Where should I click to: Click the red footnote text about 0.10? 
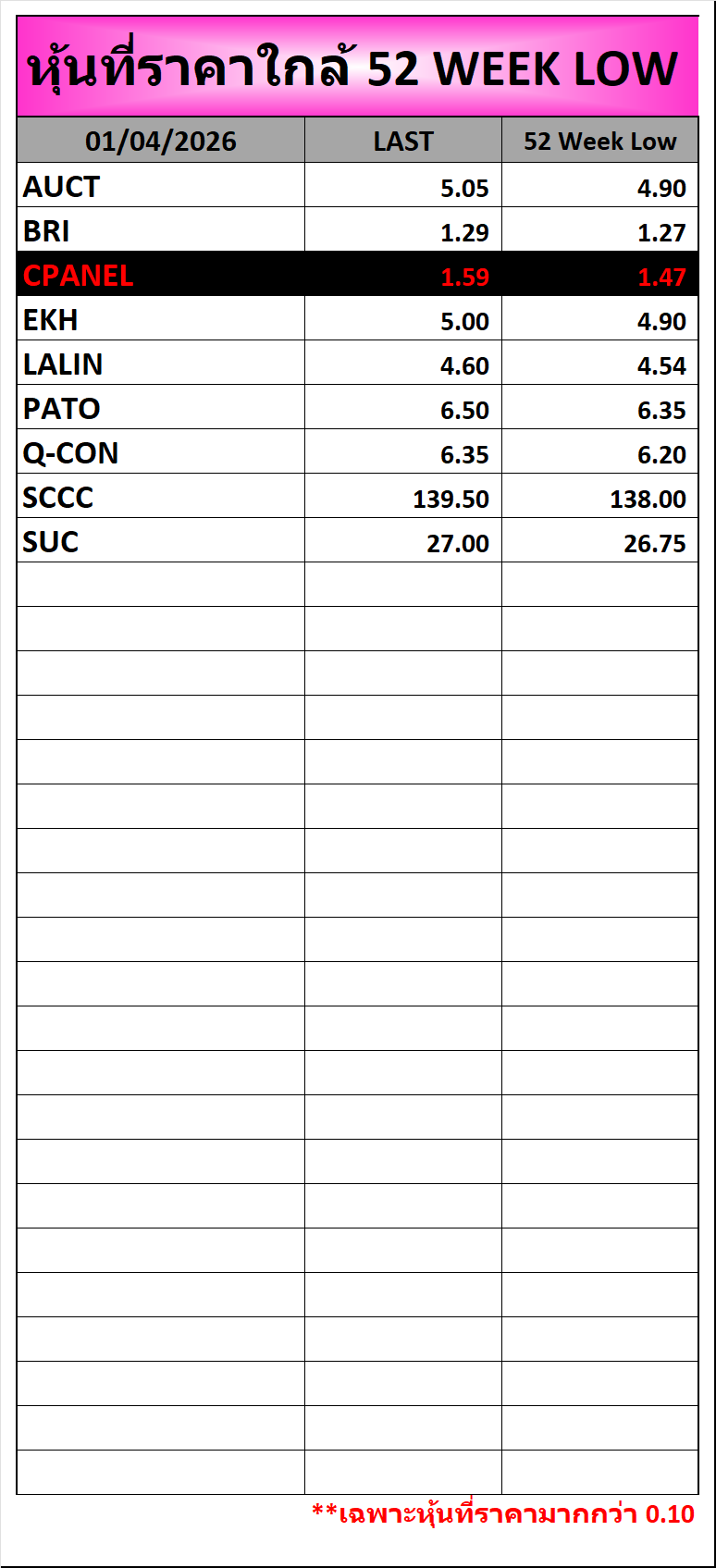tap(502, 1514)
